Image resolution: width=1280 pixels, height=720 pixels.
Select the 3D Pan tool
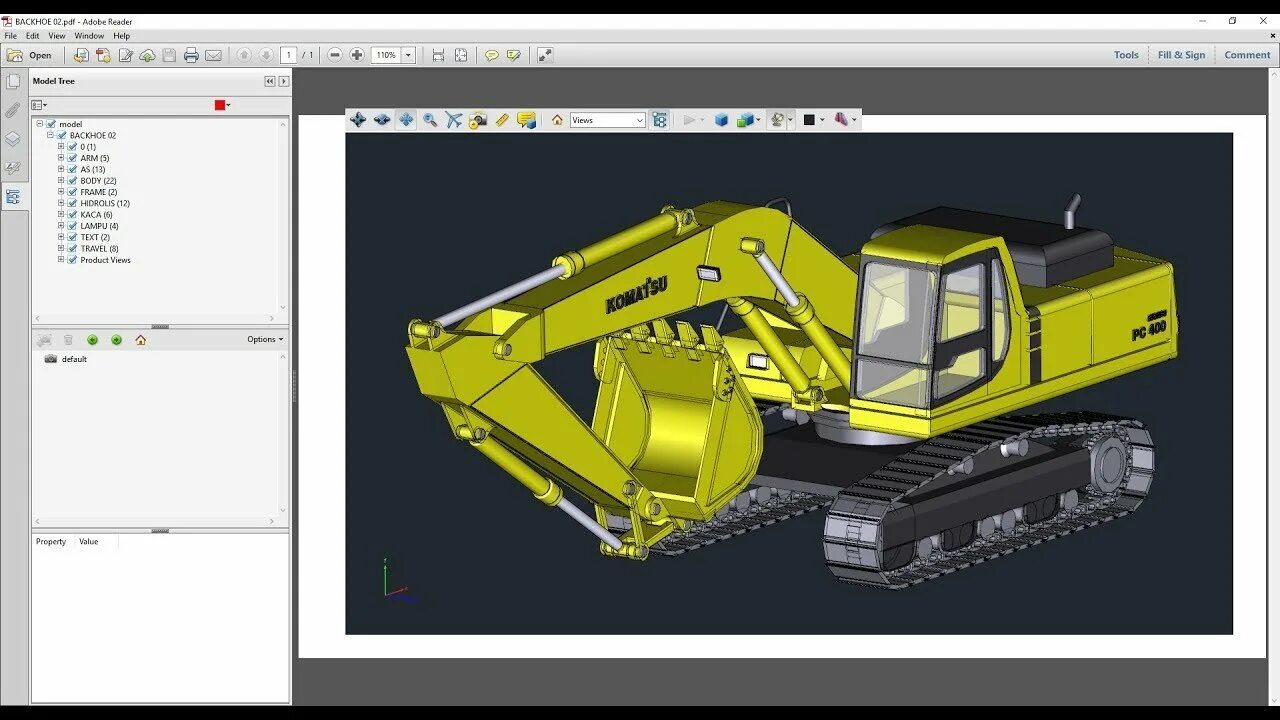coord(406,120)
